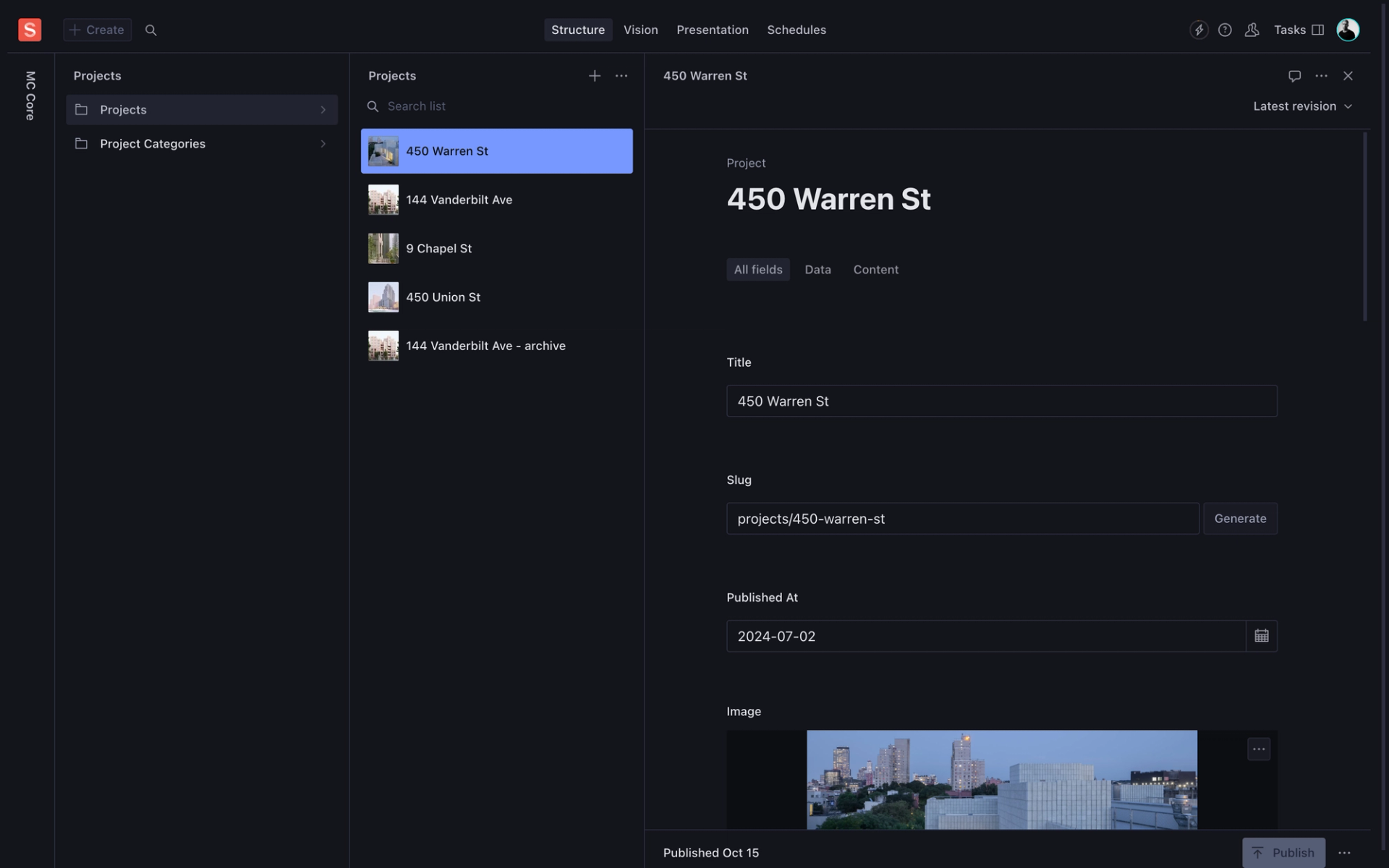
Task: Add a new project with plus icon
Action: click(x=594, y=76)
